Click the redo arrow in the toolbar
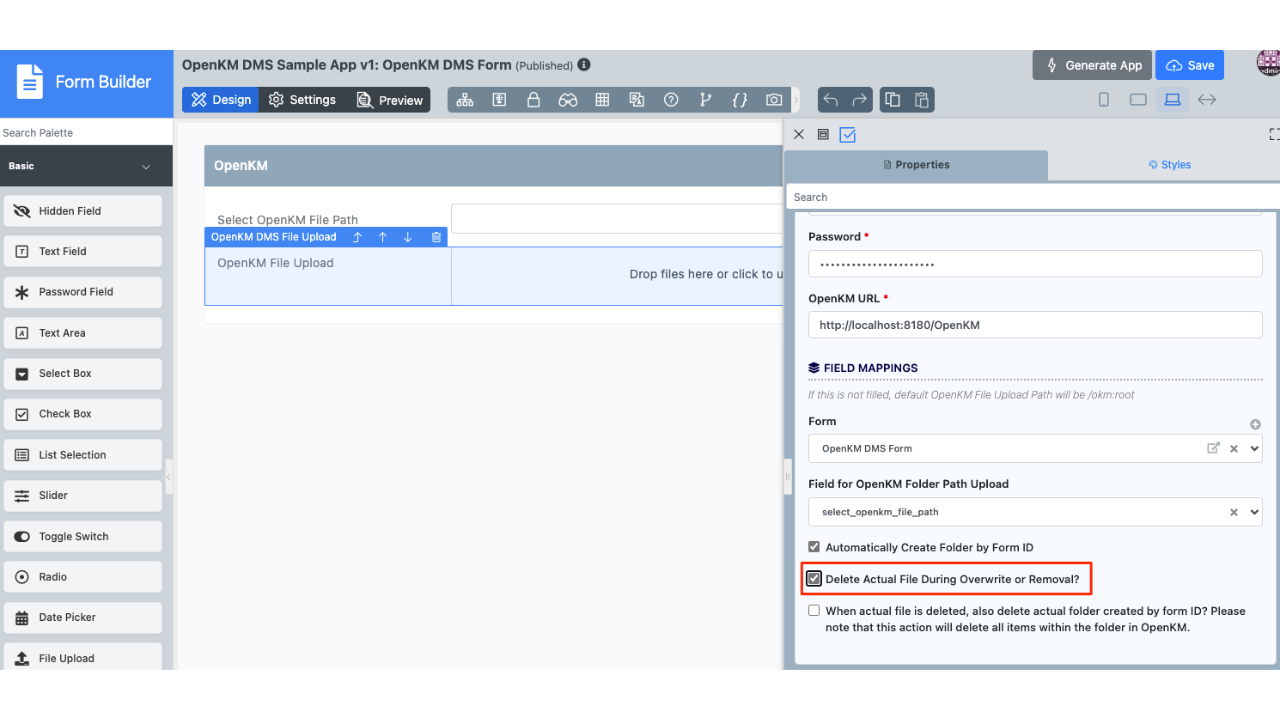The width and height of the screenshot is (1280, 720). (x=860, y=100)
